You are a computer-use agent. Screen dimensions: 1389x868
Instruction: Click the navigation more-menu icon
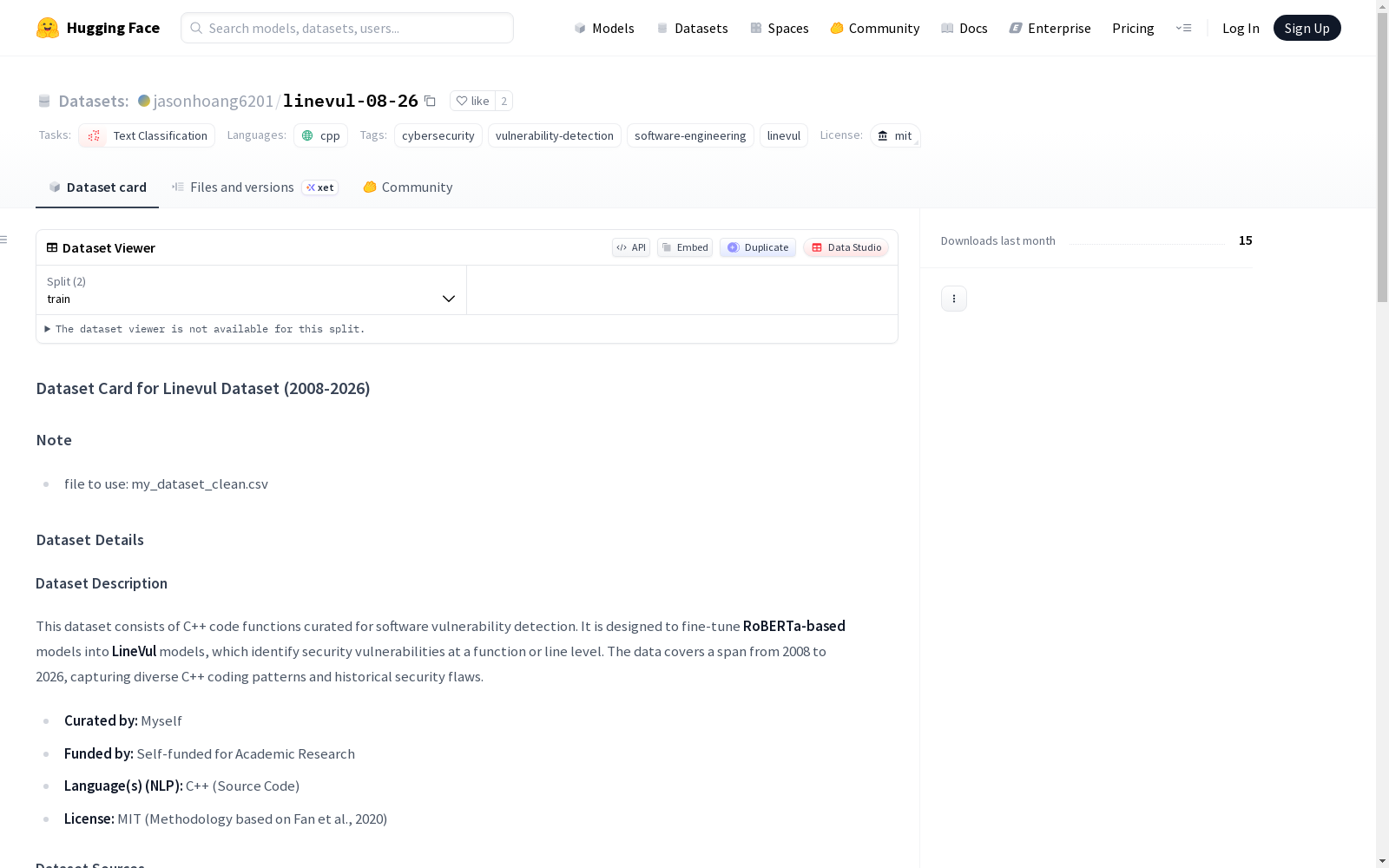point(1183,28)
